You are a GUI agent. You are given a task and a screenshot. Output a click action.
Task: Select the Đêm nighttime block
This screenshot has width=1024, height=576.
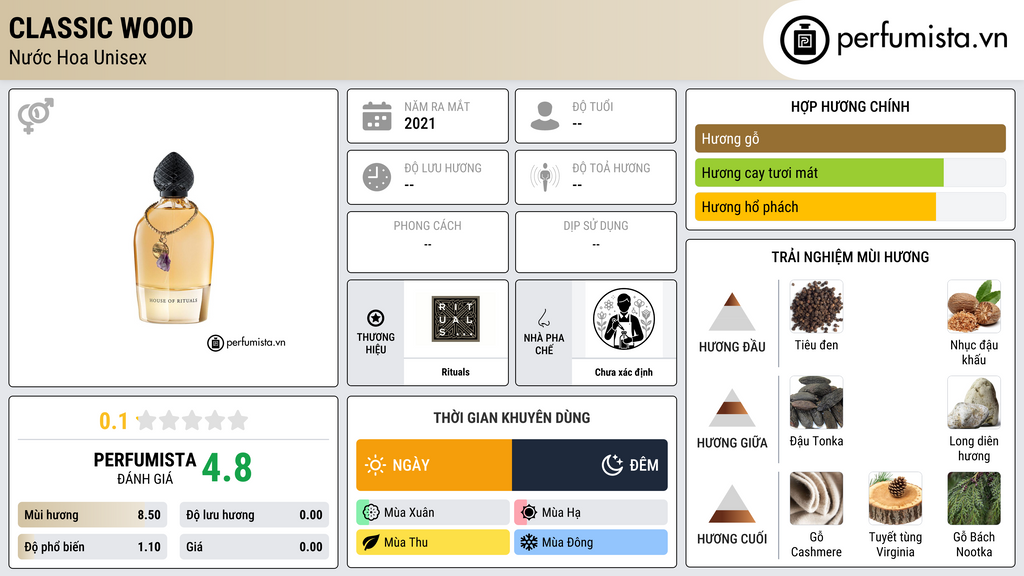tap(590, 465)
